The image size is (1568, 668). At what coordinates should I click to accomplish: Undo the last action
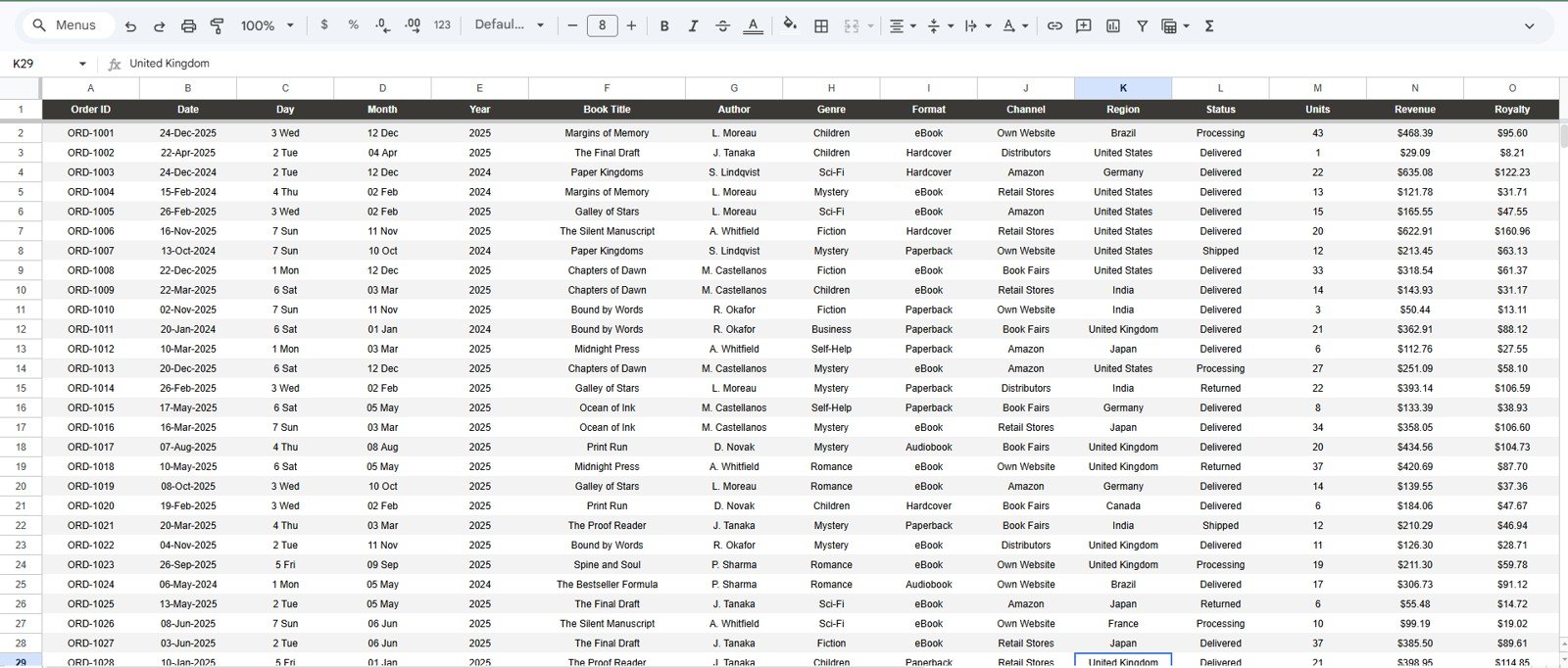130,25
